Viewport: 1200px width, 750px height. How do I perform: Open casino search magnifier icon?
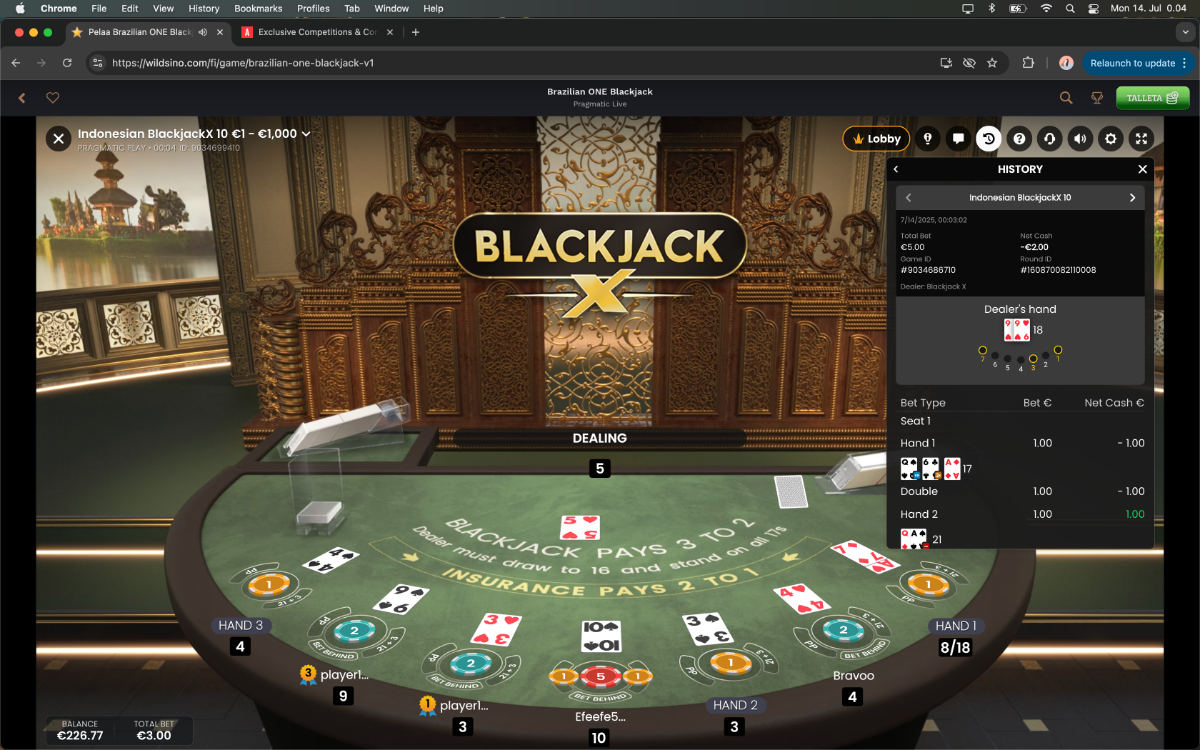click(x=1066, y=98)
